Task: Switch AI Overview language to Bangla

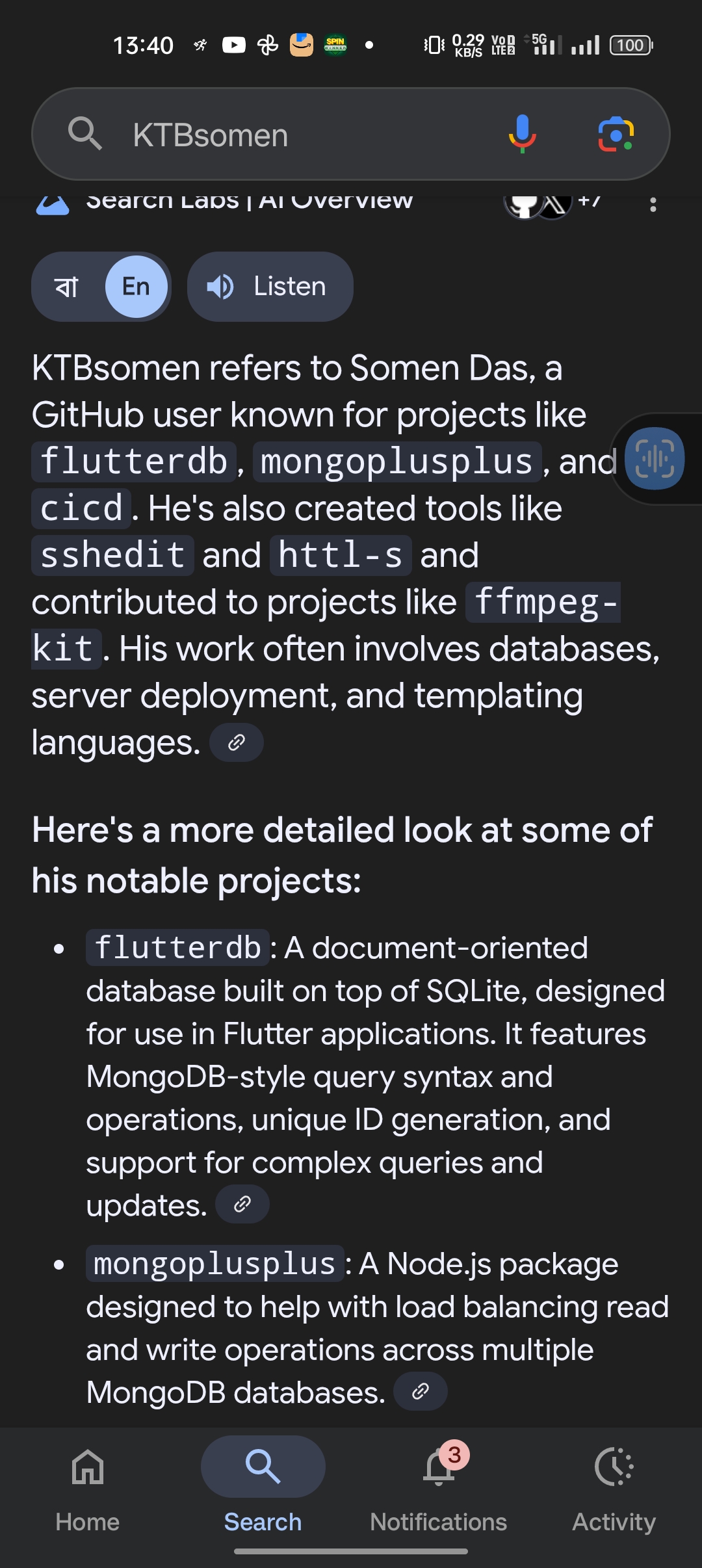Action: pos(67,287)
